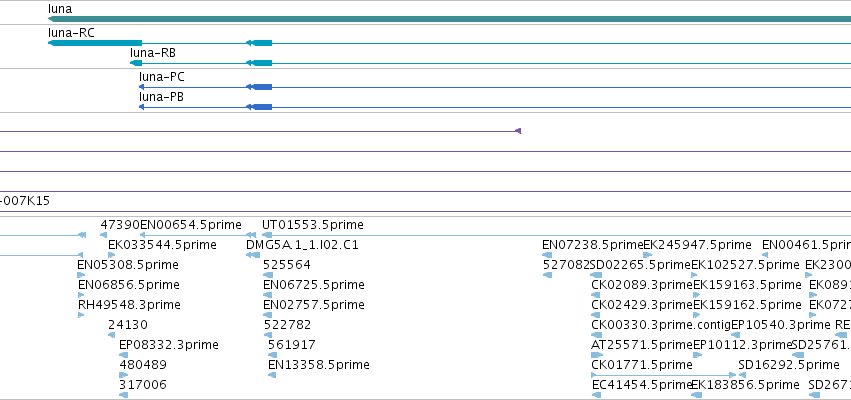
Task: Select the wide luna-RC exon block at the transcript's left end
Action: [x=95, y=43]
